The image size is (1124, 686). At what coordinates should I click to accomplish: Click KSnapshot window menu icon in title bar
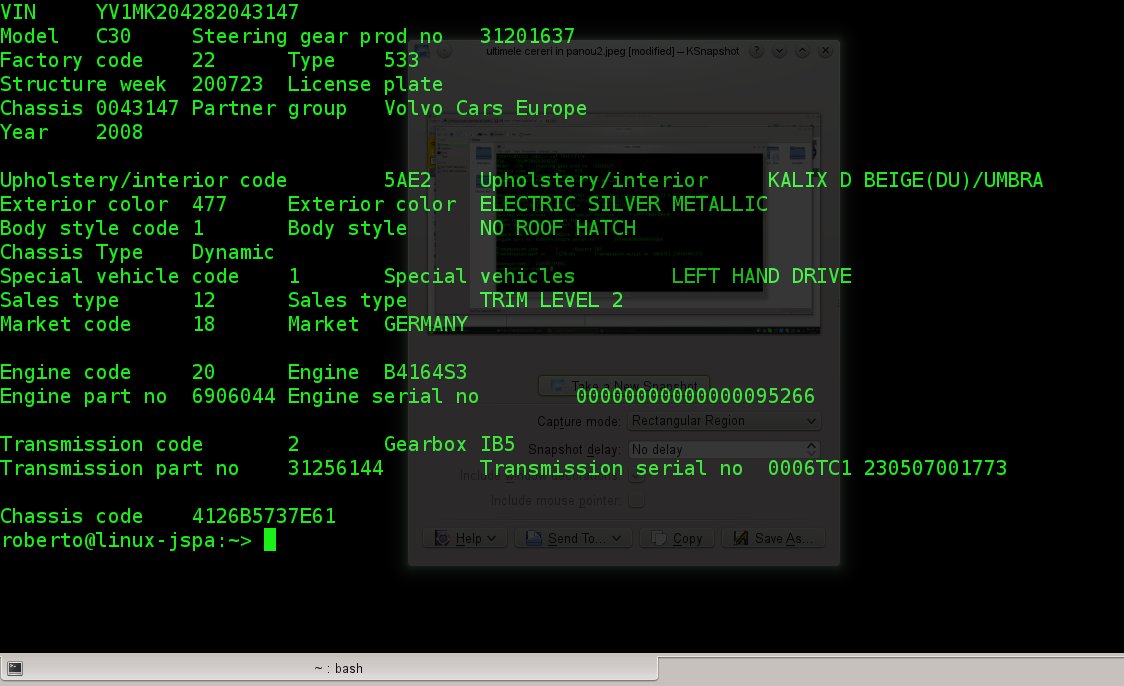pos(422,52)
